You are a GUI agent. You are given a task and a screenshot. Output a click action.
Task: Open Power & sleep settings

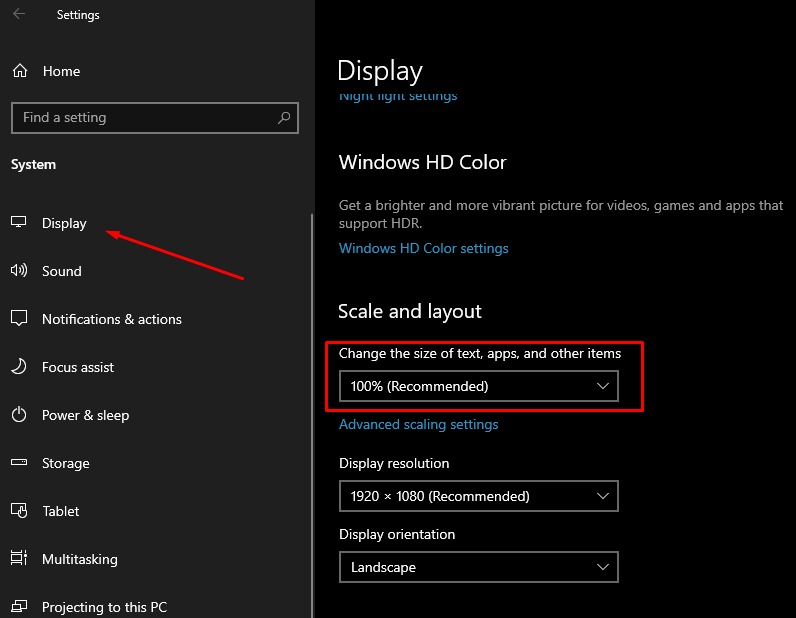pyautogui.click(x=85, y=415)
